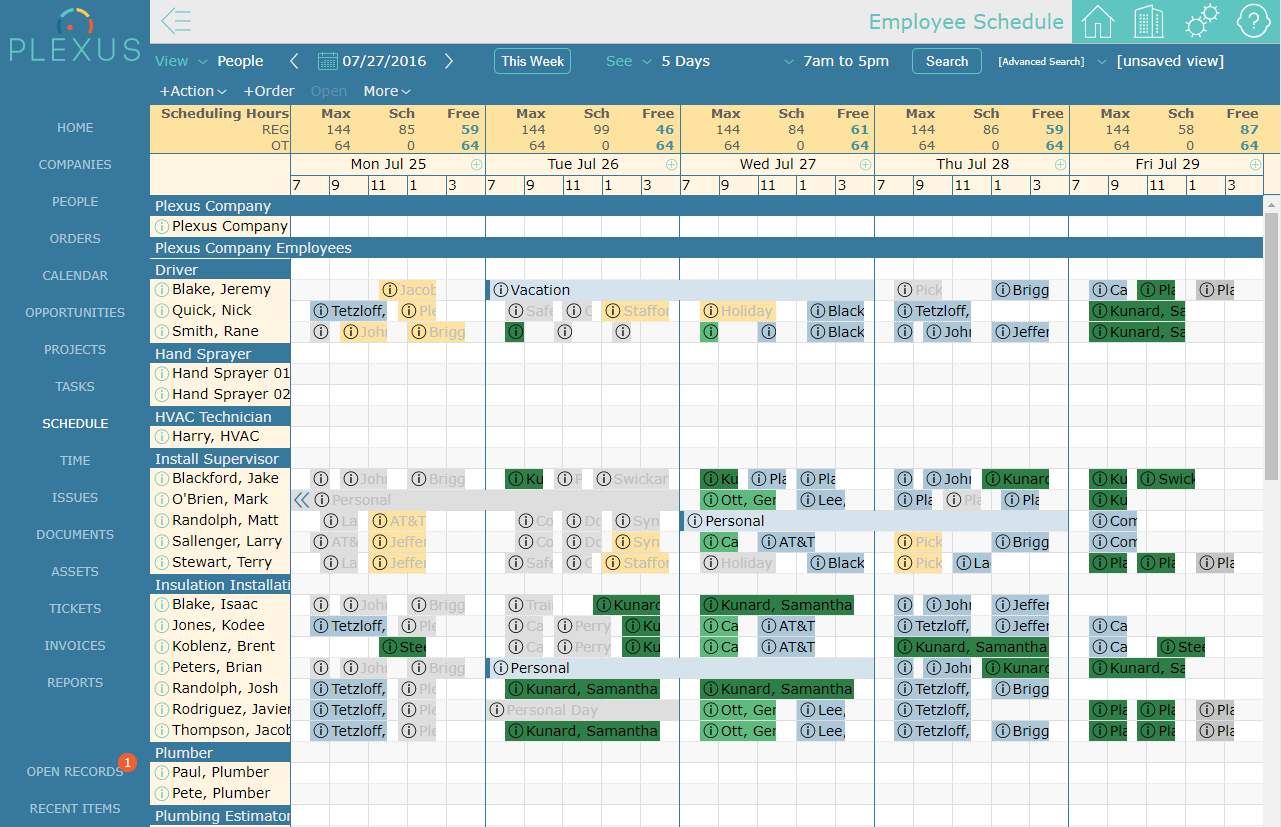Navigate to Home in sidebar
1281x827 pixels.
point(75,128)
